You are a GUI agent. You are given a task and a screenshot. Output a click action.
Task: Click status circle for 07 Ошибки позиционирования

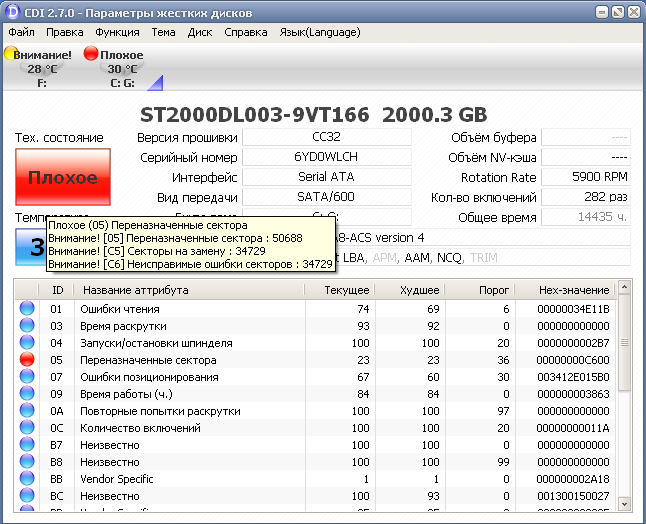click(27, 376)
